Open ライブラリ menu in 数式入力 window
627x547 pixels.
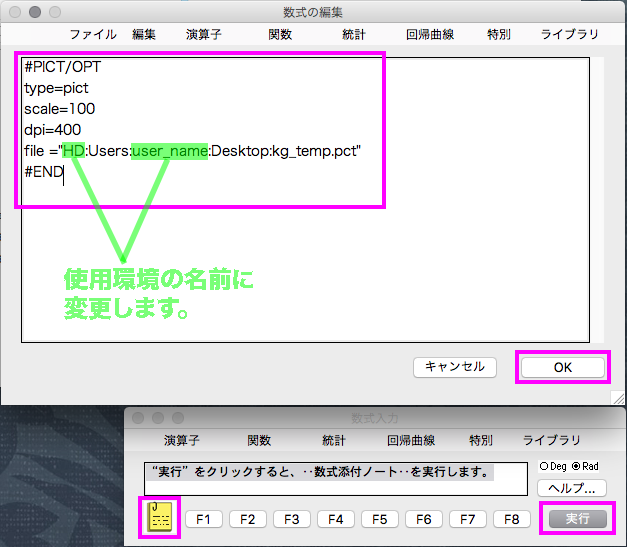(551, 440)
